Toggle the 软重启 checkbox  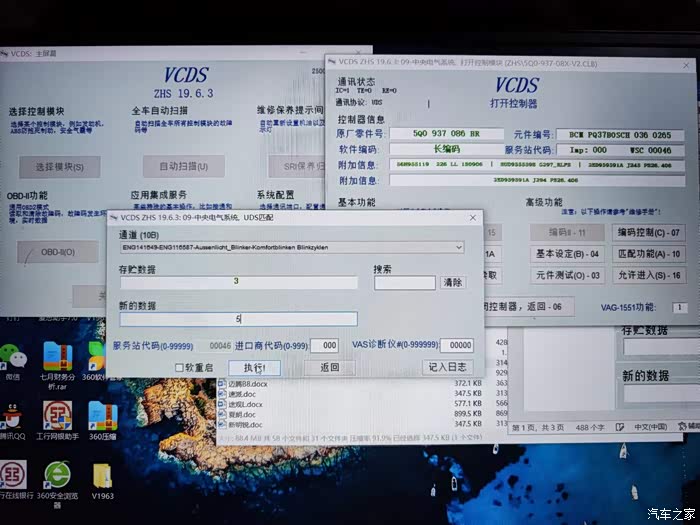(x=179, y=368)
